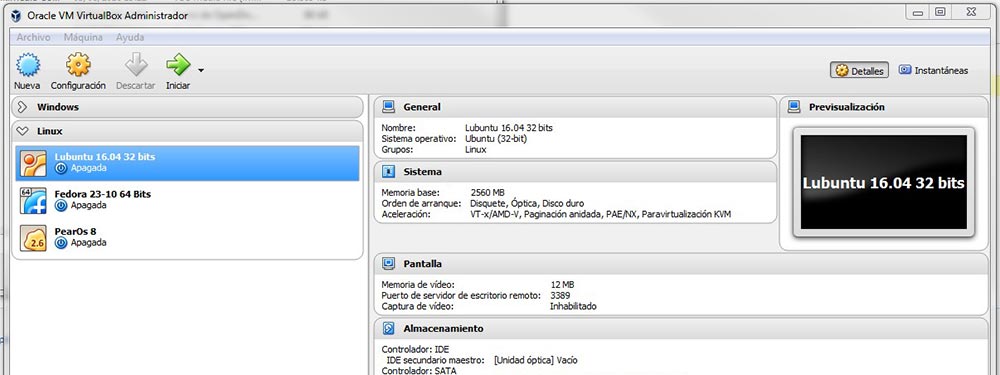Click the Detalles gear icon
Viewport: 1000px width, 375px height.
[841, 71]
